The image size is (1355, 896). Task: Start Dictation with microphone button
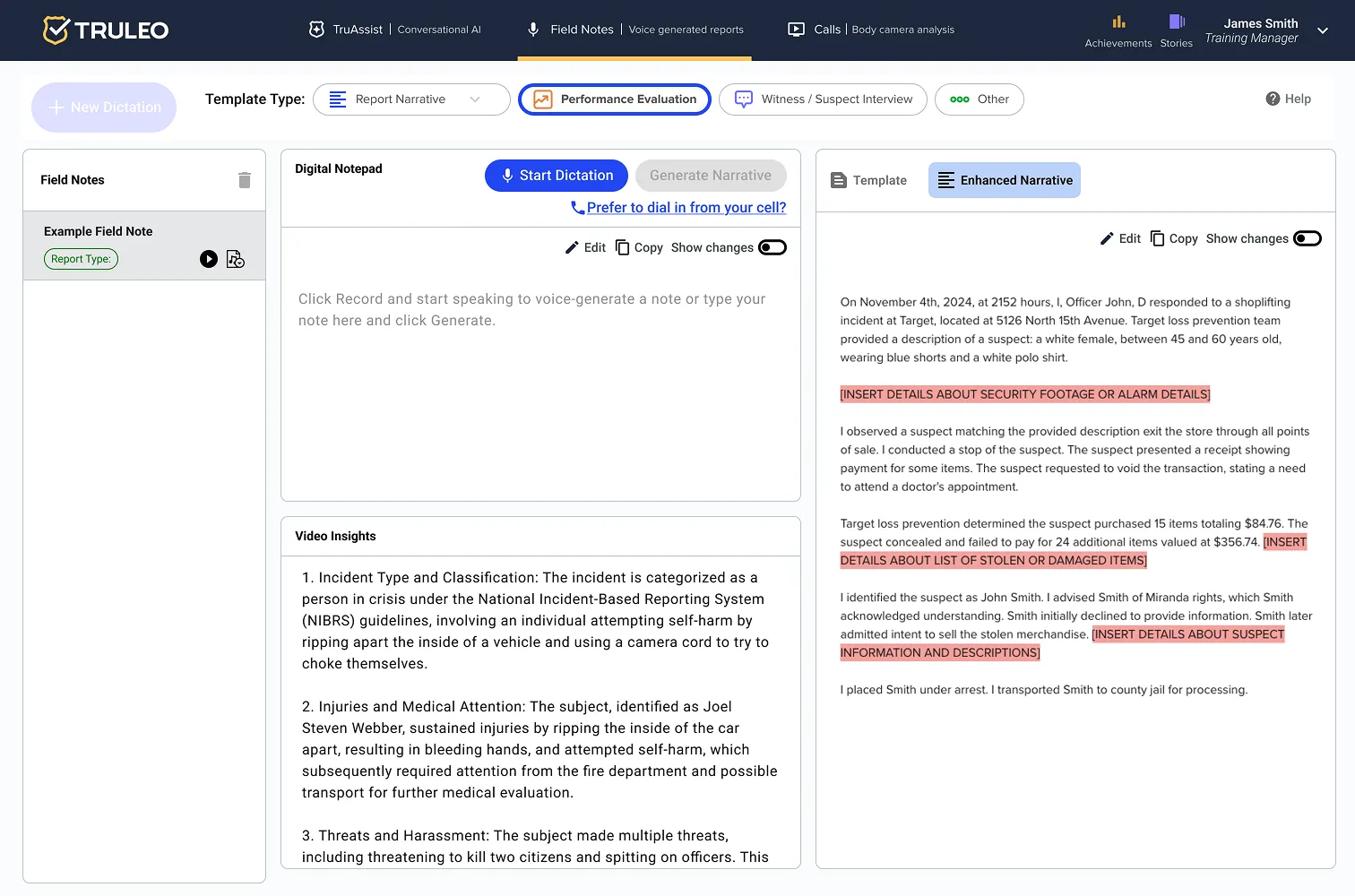pyautogui.click(x=557, y=176)
